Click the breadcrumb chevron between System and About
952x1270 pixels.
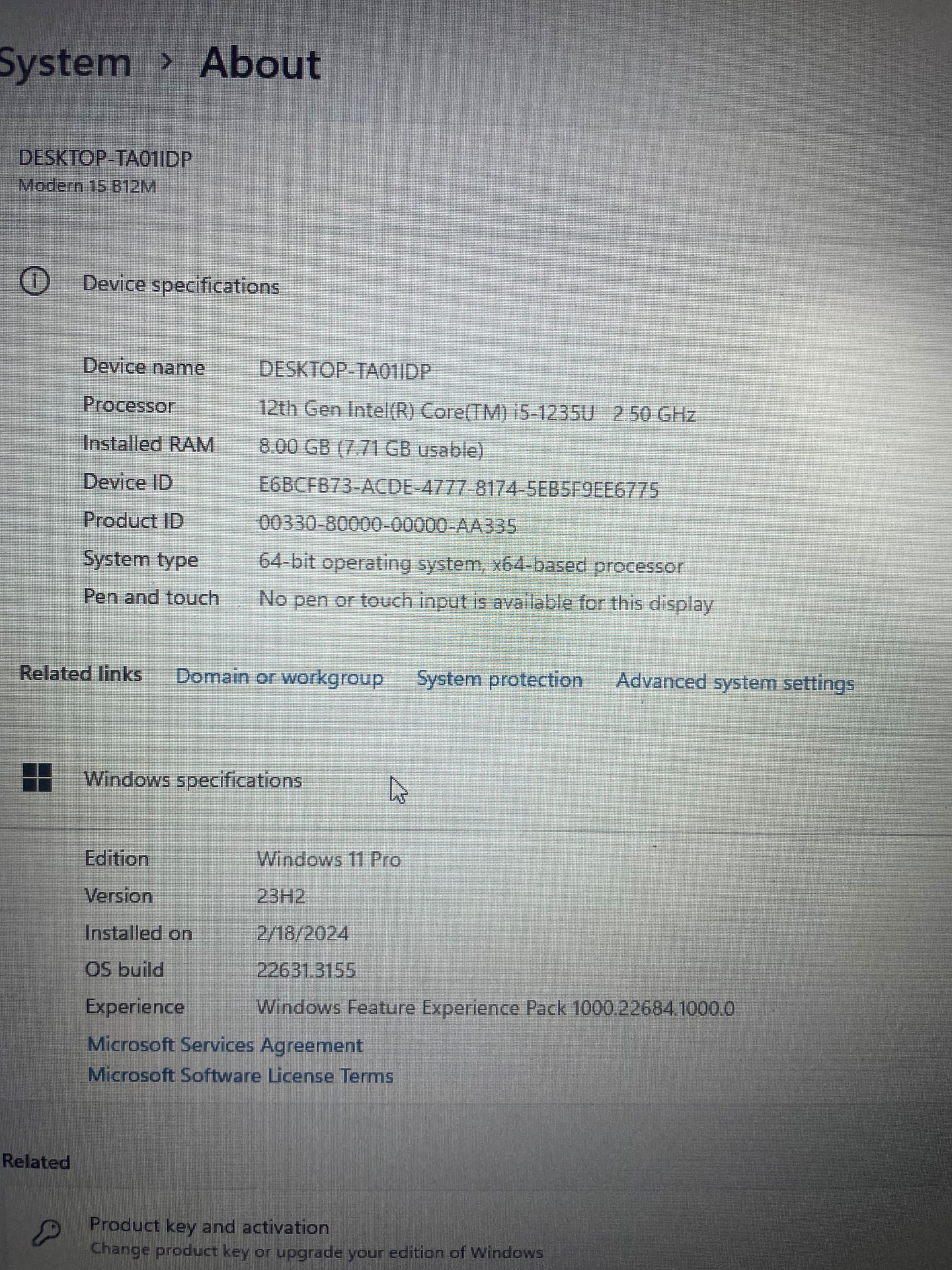click(167, 60)
